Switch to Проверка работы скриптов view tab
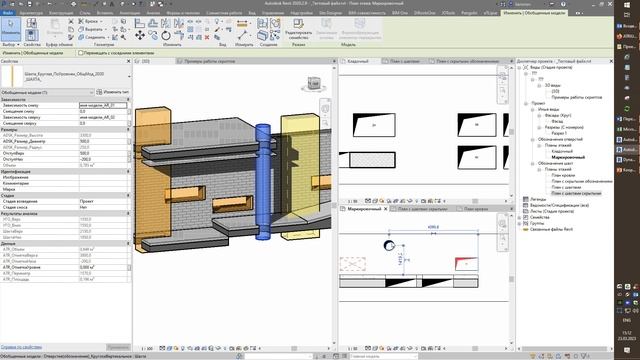The image size is (640, 360). point(209,61)
